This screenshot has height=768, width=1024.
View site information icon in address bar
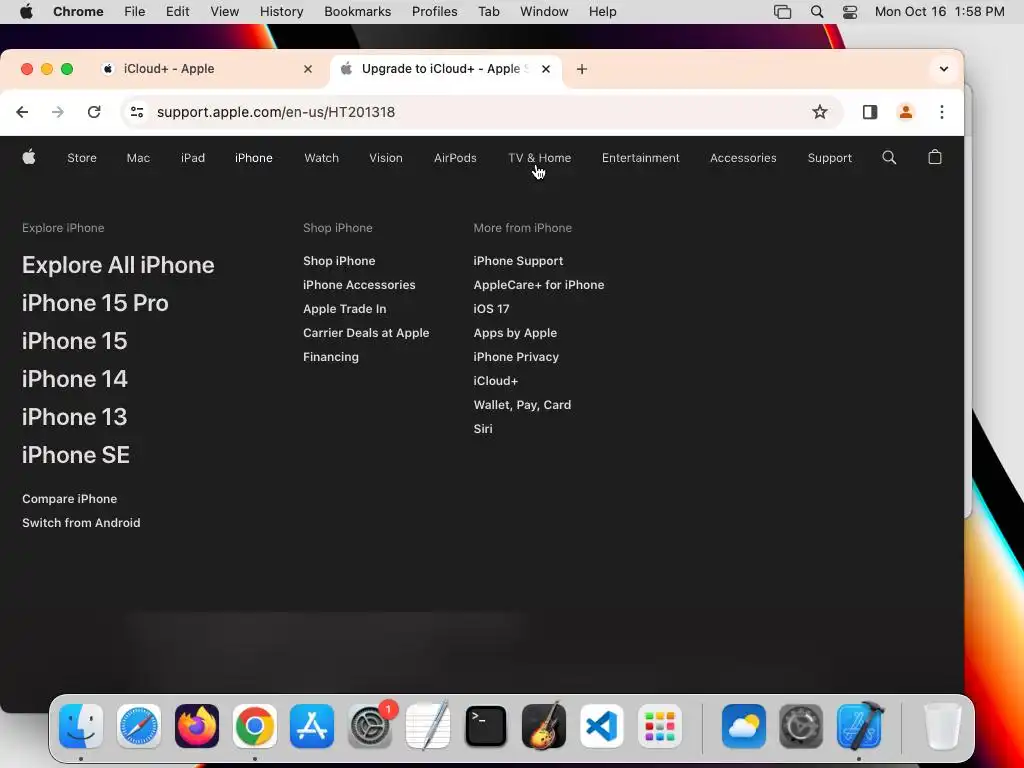tap(137, 112)
